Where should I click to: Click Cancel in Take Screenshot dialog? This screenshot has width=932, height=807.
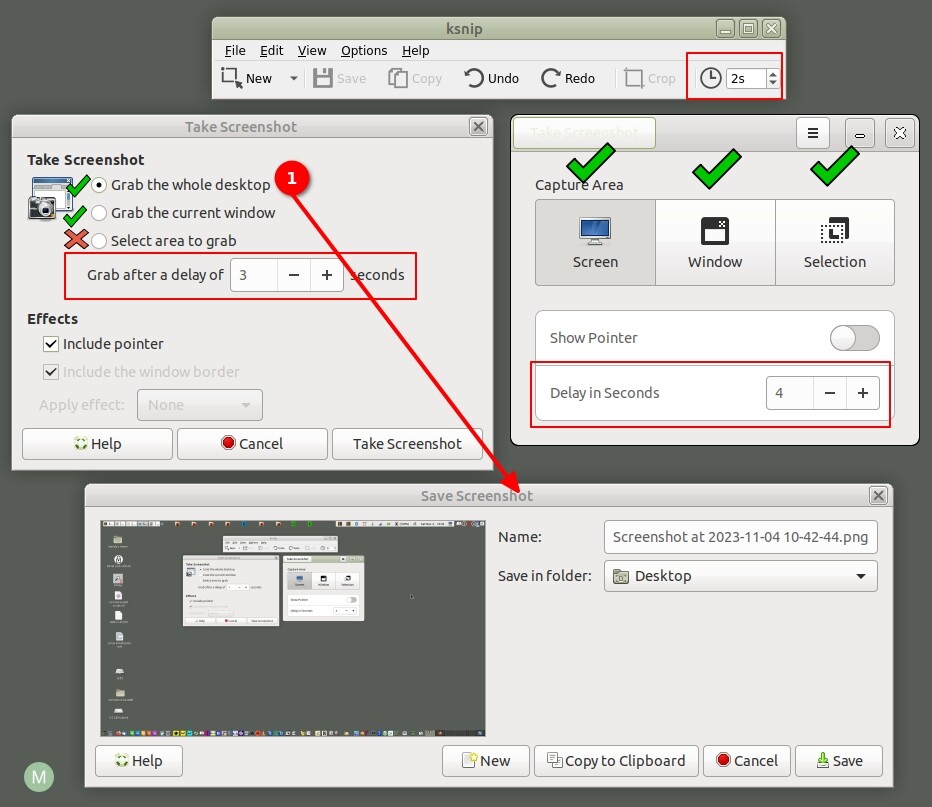(x=252, y=444)
